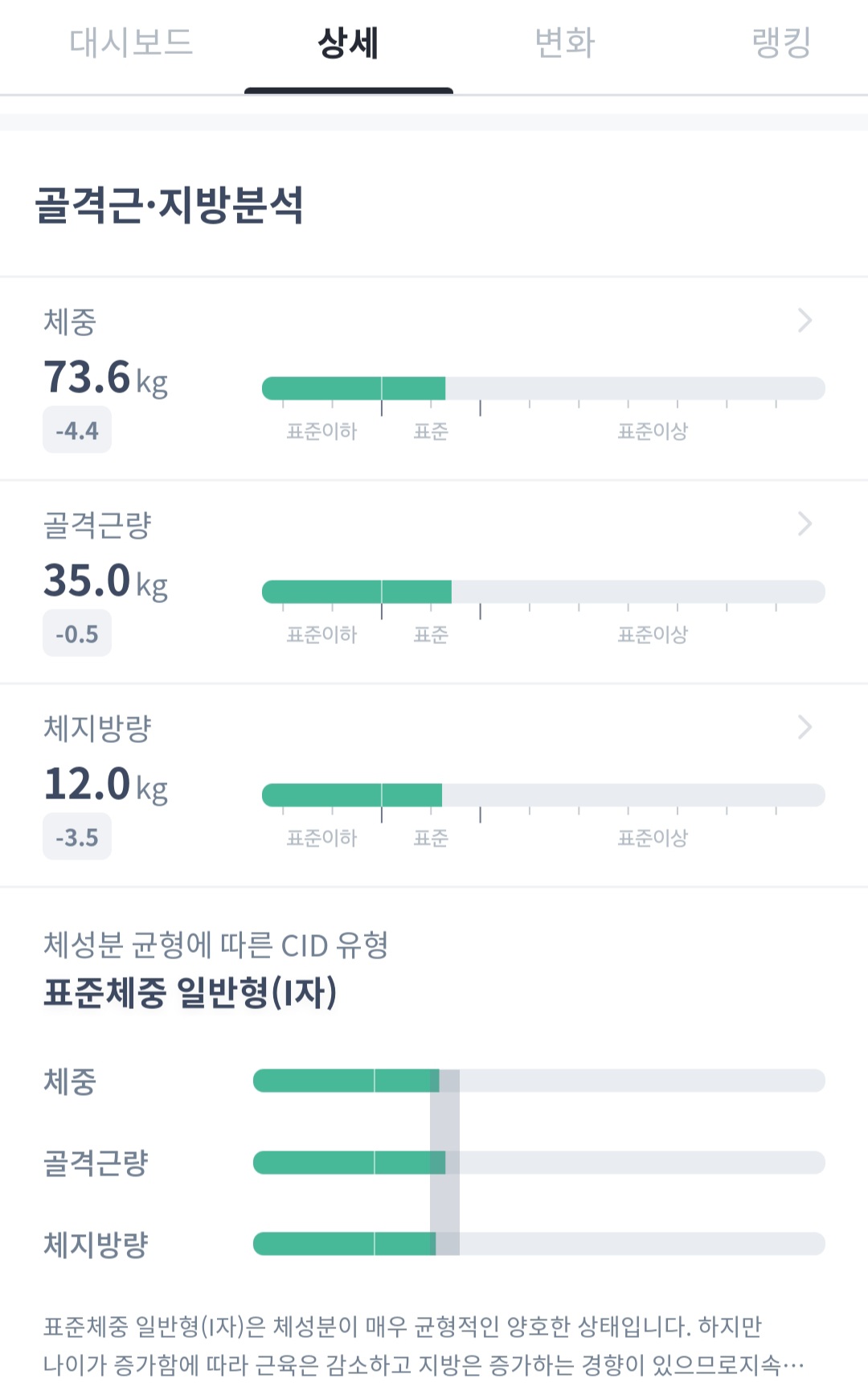Tap the -4.4 weight change badge

pyautogui.click(x=77, y=431)
